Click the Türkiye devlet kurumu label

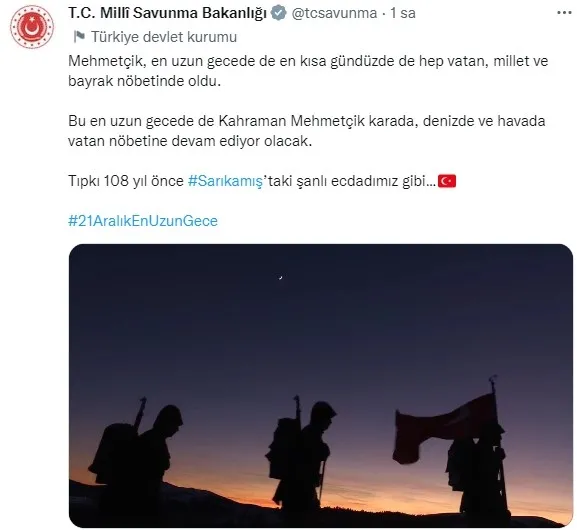tap(164, 37)
